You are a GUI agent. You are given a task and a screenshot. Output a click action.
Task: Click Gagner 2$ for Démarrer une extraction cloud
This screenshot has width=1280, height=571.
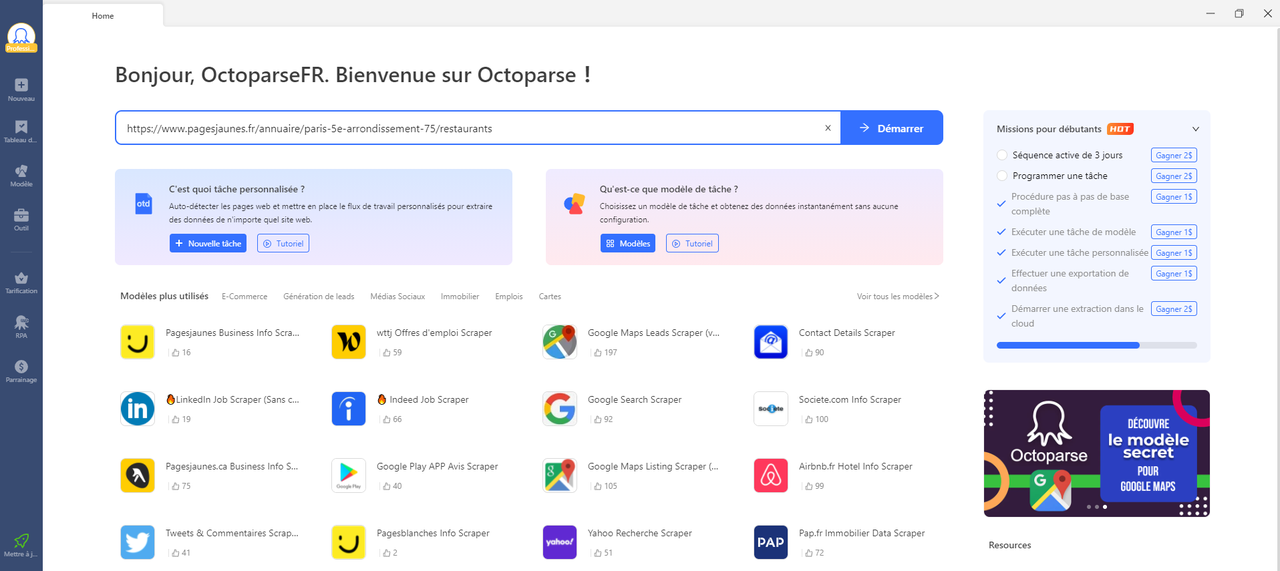1174,309
